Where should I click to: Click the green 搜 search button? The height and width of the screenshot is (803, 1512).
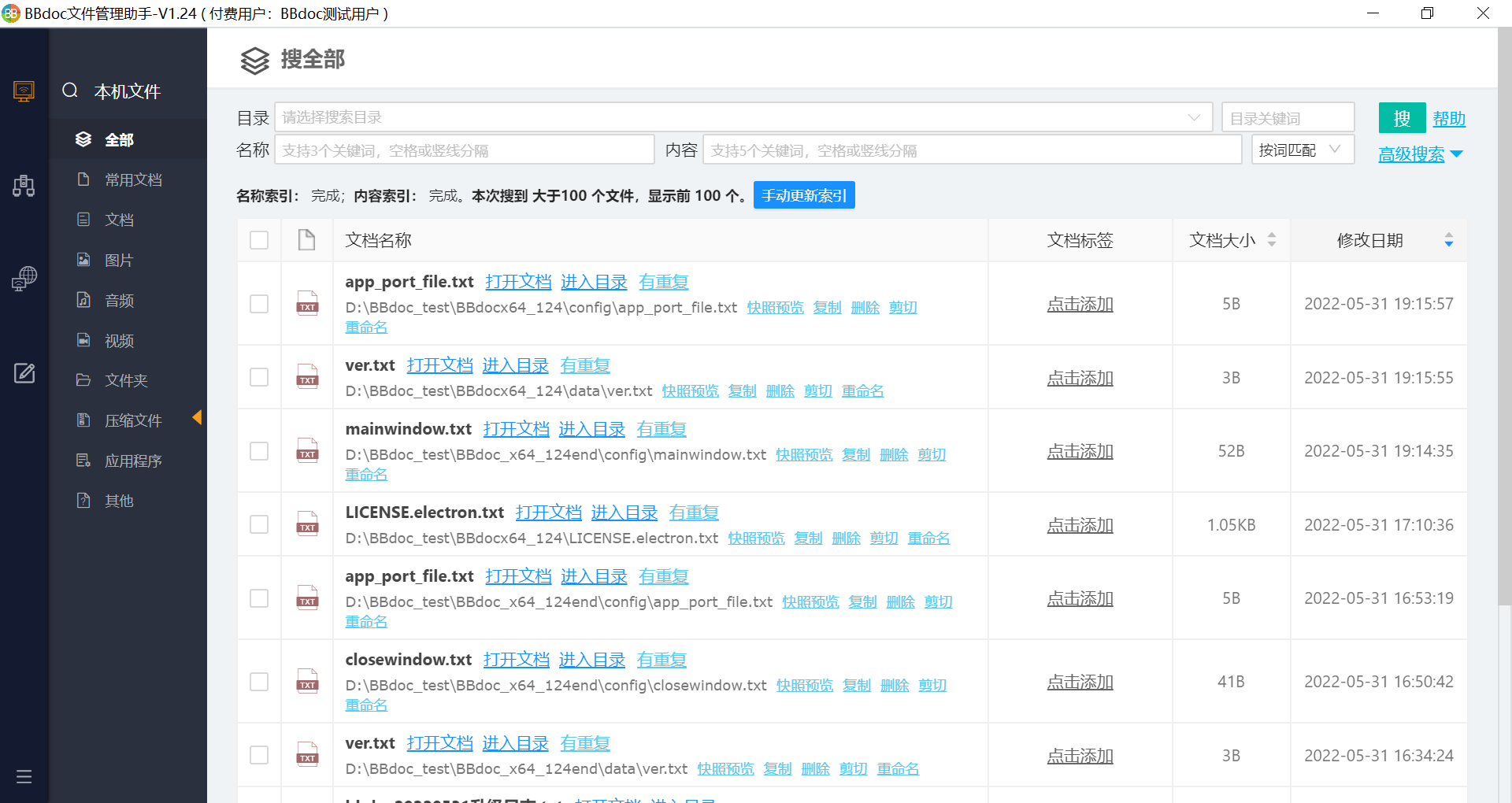click(x=1402, y=118)
